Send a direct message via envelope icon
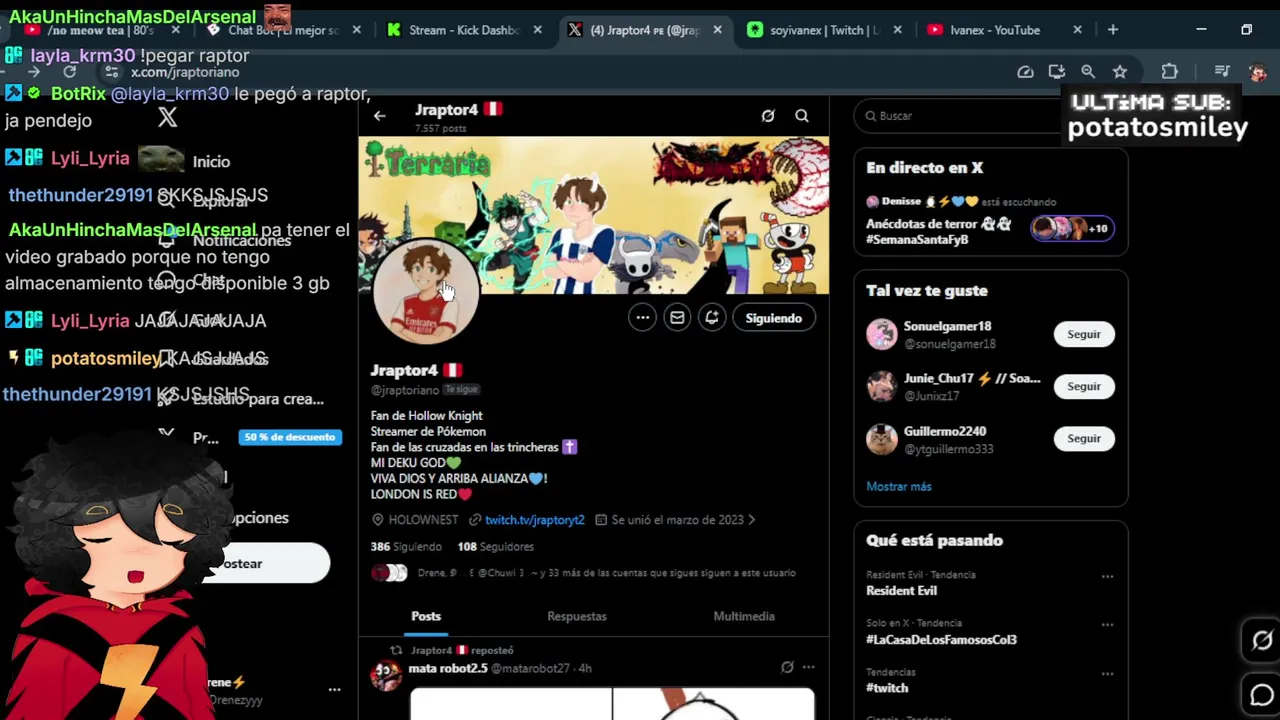Viewport: 1280px width, 720px height. (x=677, y=318)
